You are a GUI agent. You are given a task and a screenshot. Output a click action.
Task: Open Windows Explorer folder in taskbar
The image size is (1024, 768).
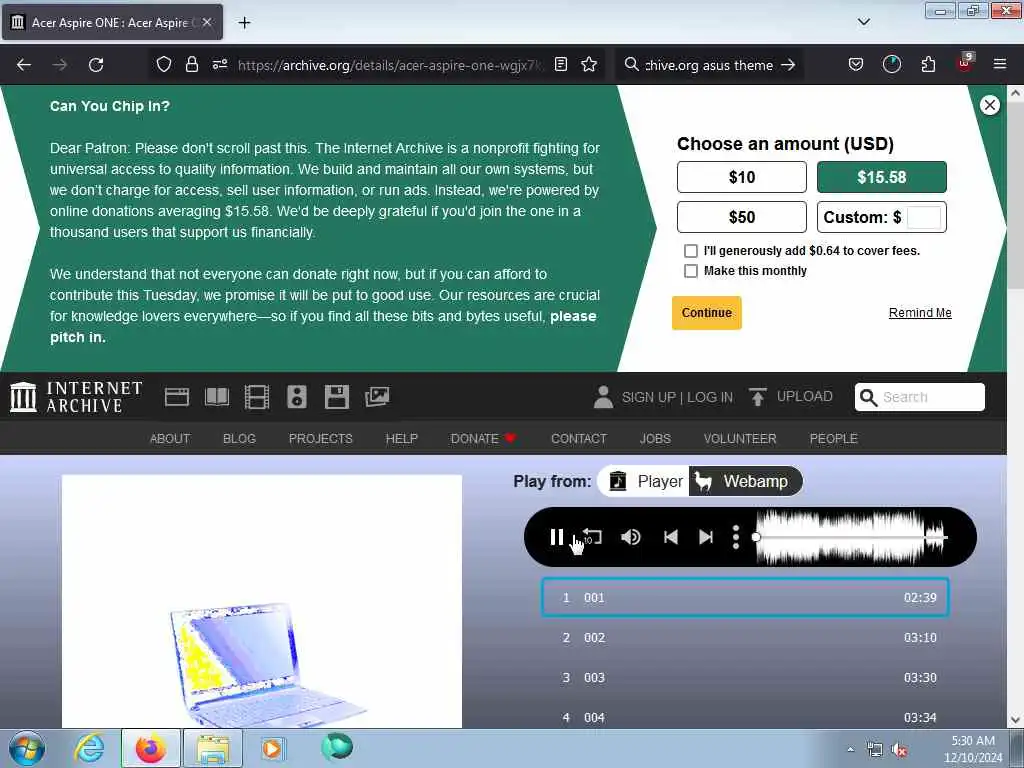213,748
